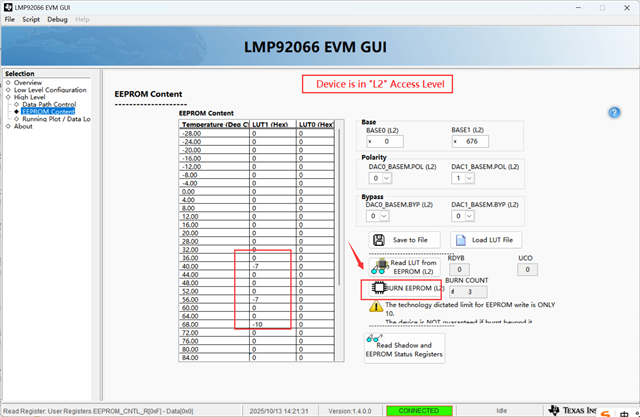Screen dimensions: 640x417
Task: Click the -28.00 temperature cell
Action: (215, 133)
